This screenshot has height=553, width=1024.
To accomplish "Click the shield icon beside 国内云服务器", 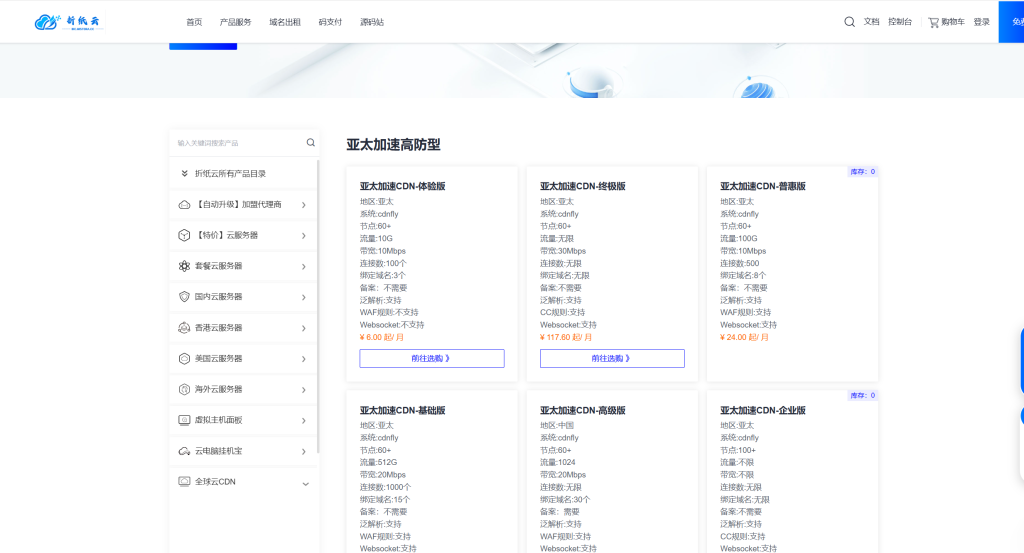I will 184,296.
